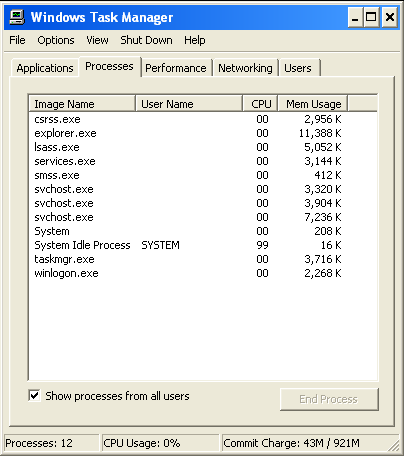The height and width of the screenshot is (456, 404).
Task: Toggle Show processes from all users checkbox
Action: click(x=34, y=396)
